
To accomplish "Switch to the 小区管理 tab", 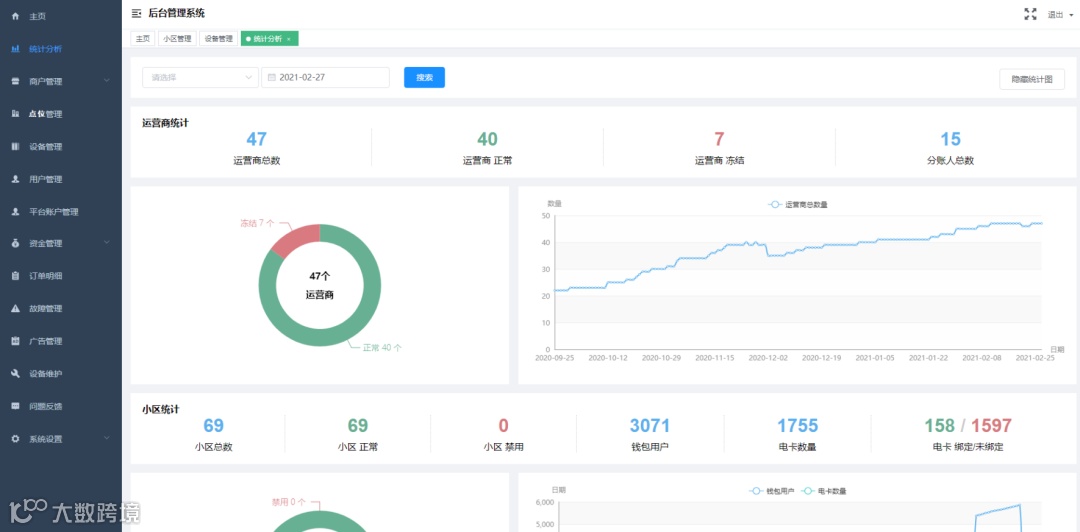I will [178, 39].
